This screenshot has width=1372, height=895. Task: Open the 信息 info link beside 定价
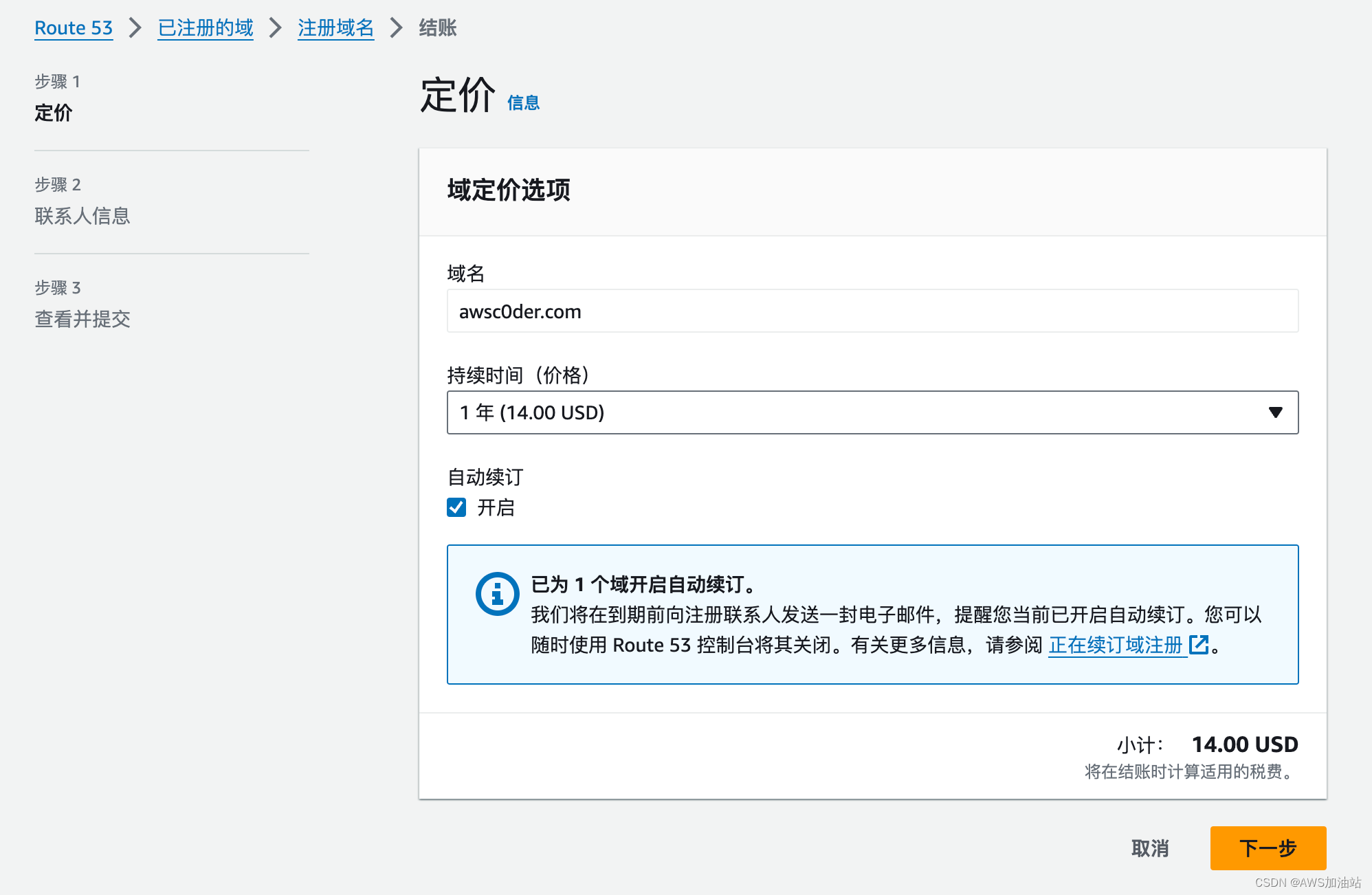tap(523, 103)
